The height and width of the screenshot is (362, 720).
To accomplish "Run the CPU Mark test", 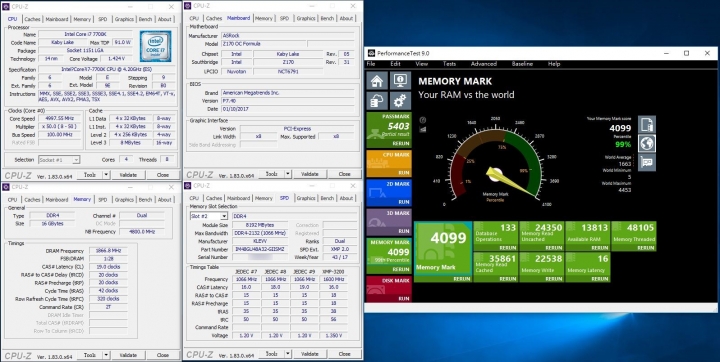I will (404, 173).
